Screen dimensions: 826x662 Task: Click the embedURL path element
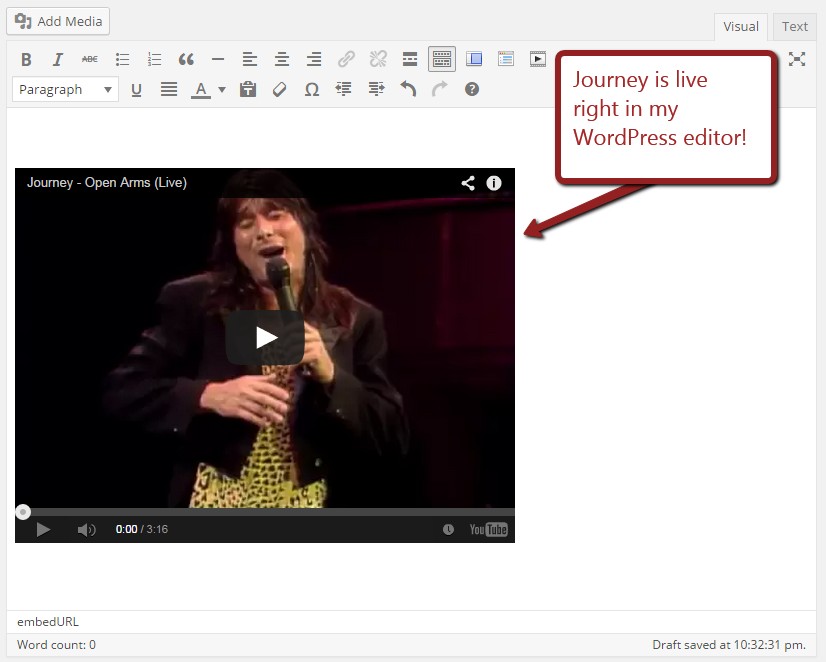click(x=48, y=622)
